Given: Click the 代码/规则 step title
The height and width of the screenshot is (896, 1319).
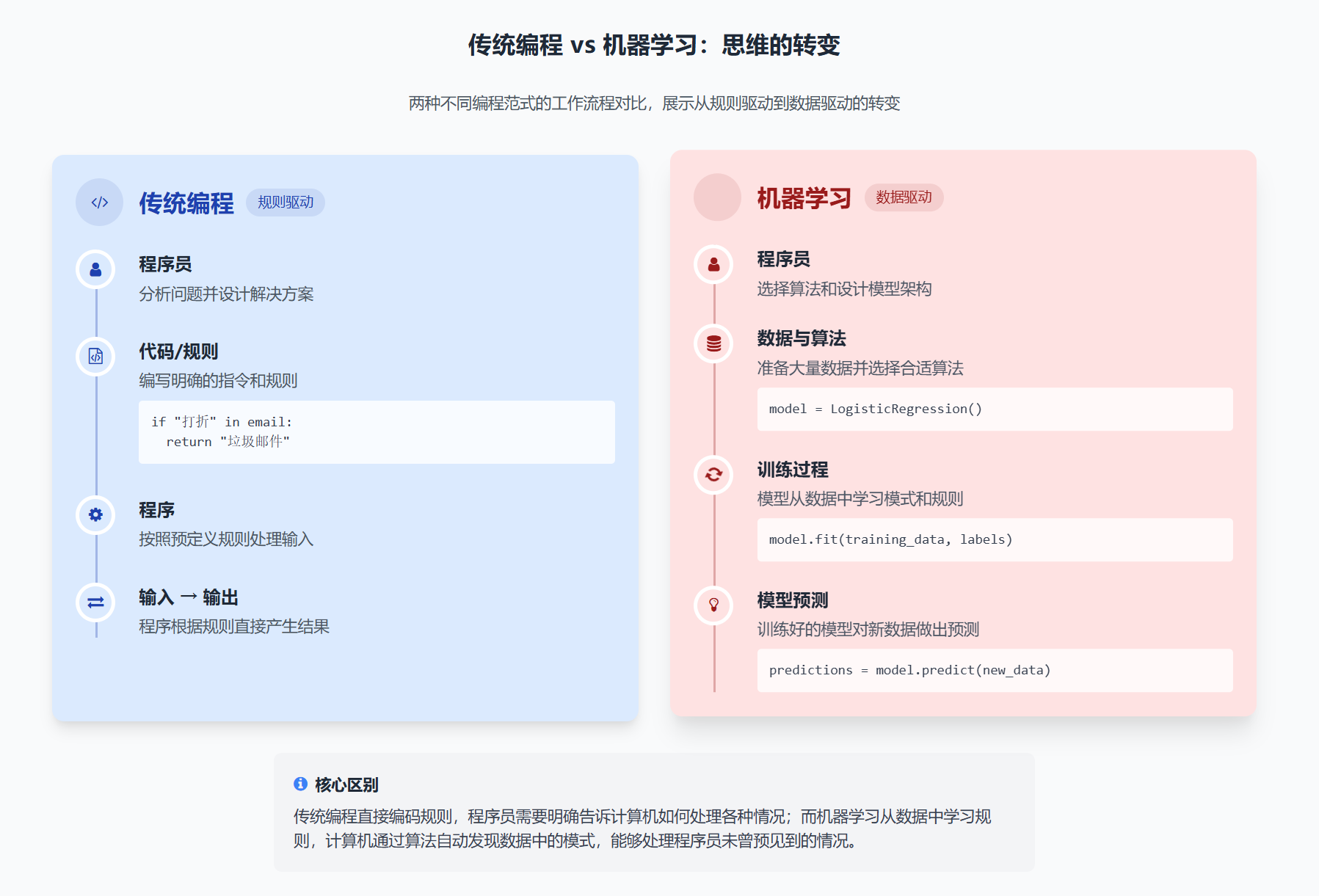Looking at the screenshot, I should point(178,352).
